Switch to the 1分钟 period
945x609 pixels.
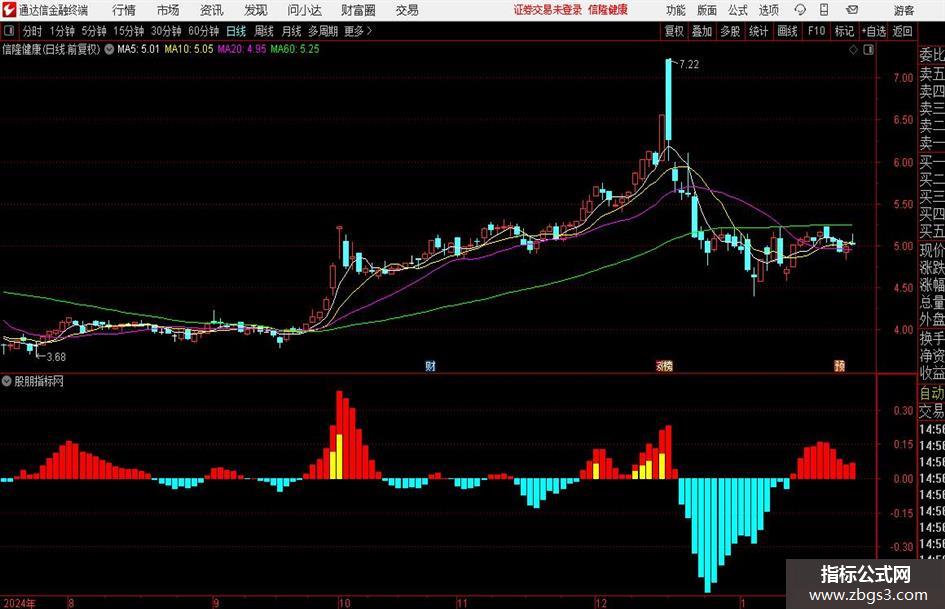point(62,31)
